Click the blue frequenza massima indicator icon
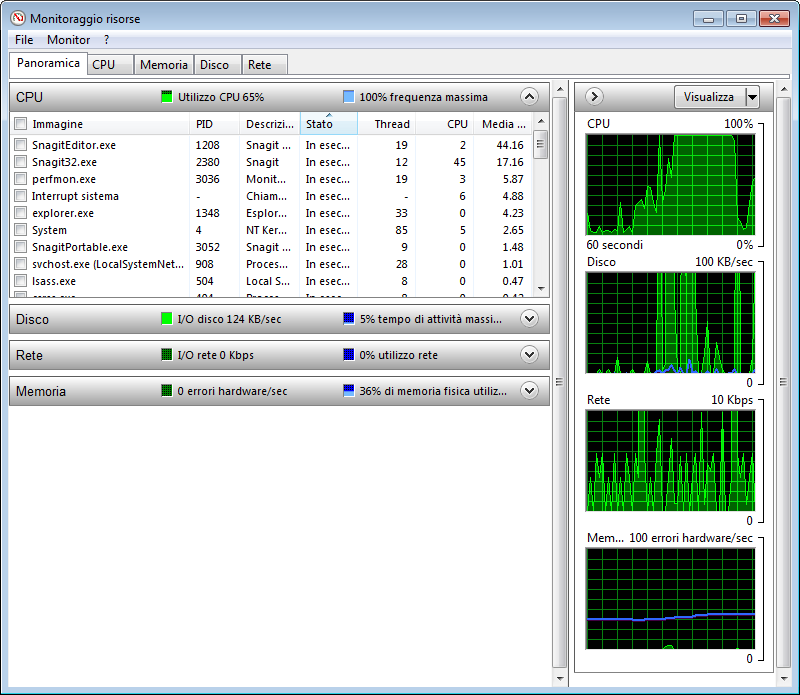The width and height of the screenshot is (800, 695). coord(348,97)
